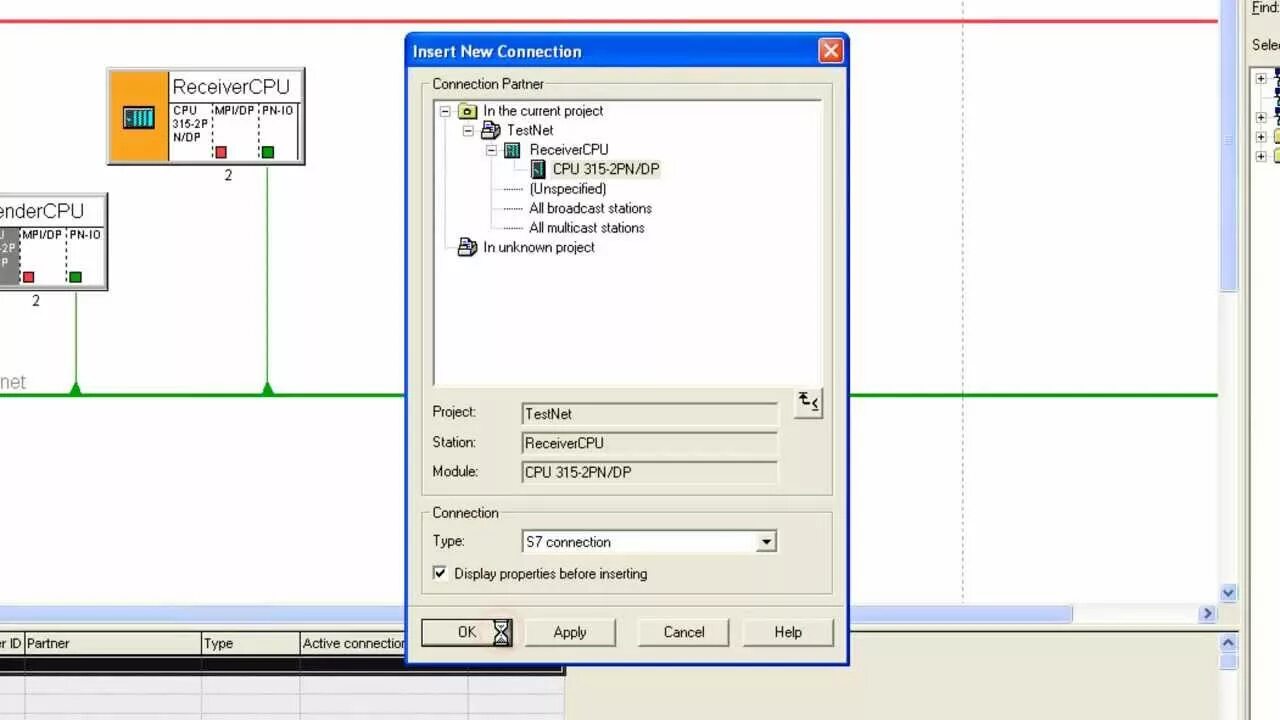
Task: Expand the fourth catalog tree node at right
Action: [x=1261, y=156]
